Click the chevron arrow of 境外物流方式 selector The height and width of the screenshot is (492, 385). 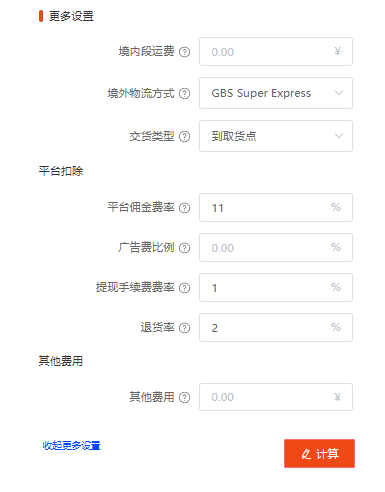coord(339,93)
